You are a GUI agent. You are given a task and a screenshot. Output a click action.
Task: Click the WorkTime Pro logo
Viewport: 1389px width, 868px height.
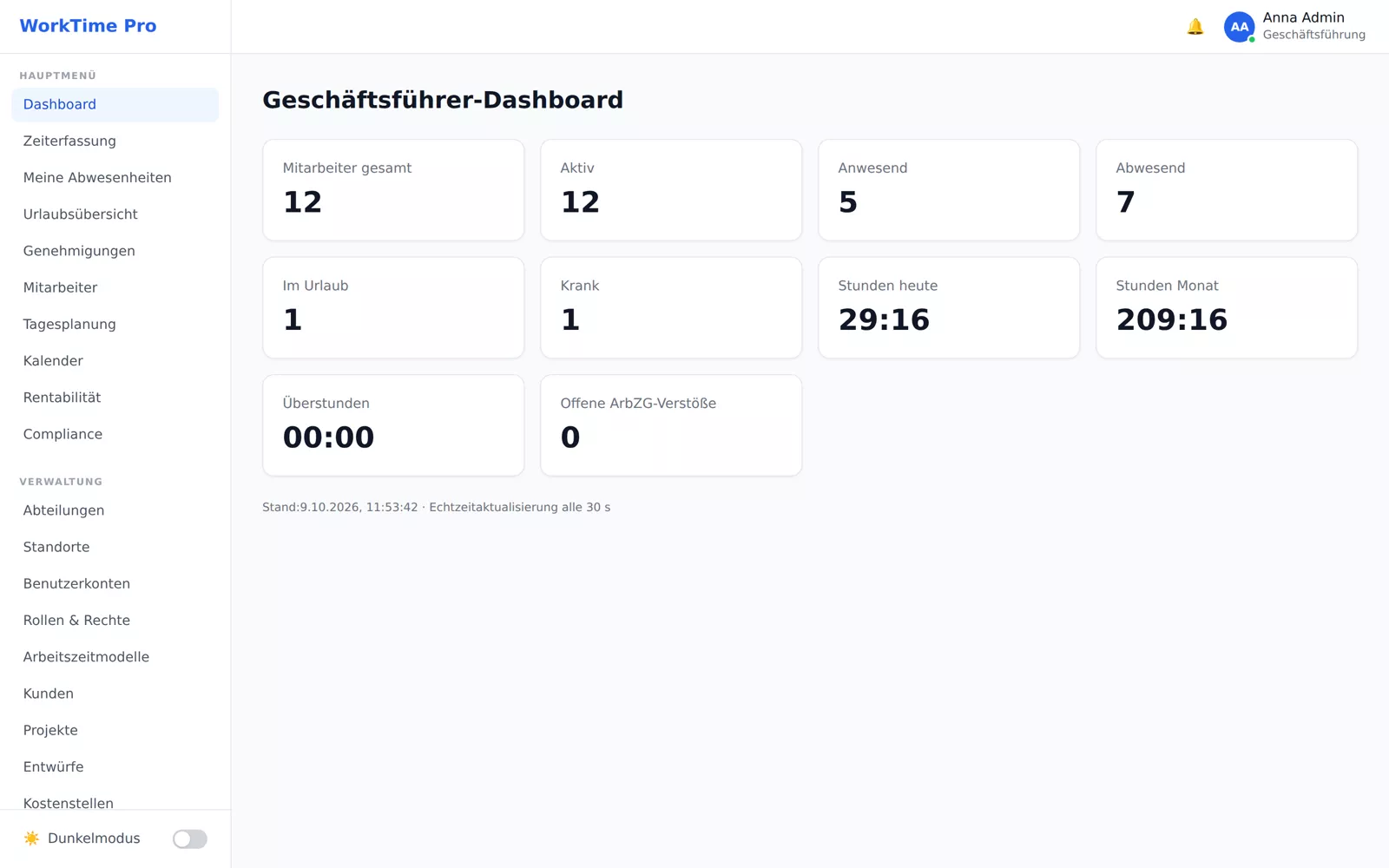coord(88,26)
